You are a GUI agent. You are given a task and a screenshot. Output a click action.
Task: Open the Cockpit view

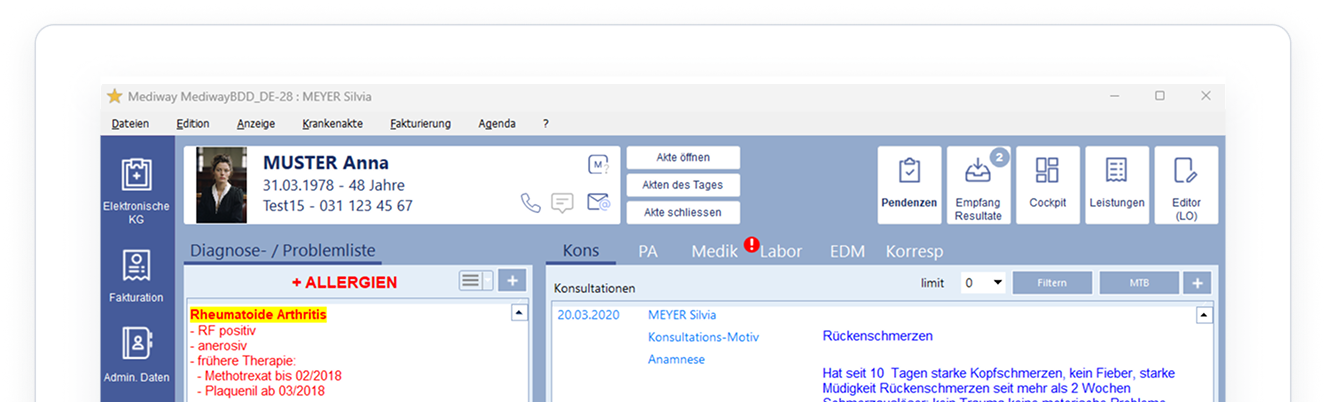1047,184
